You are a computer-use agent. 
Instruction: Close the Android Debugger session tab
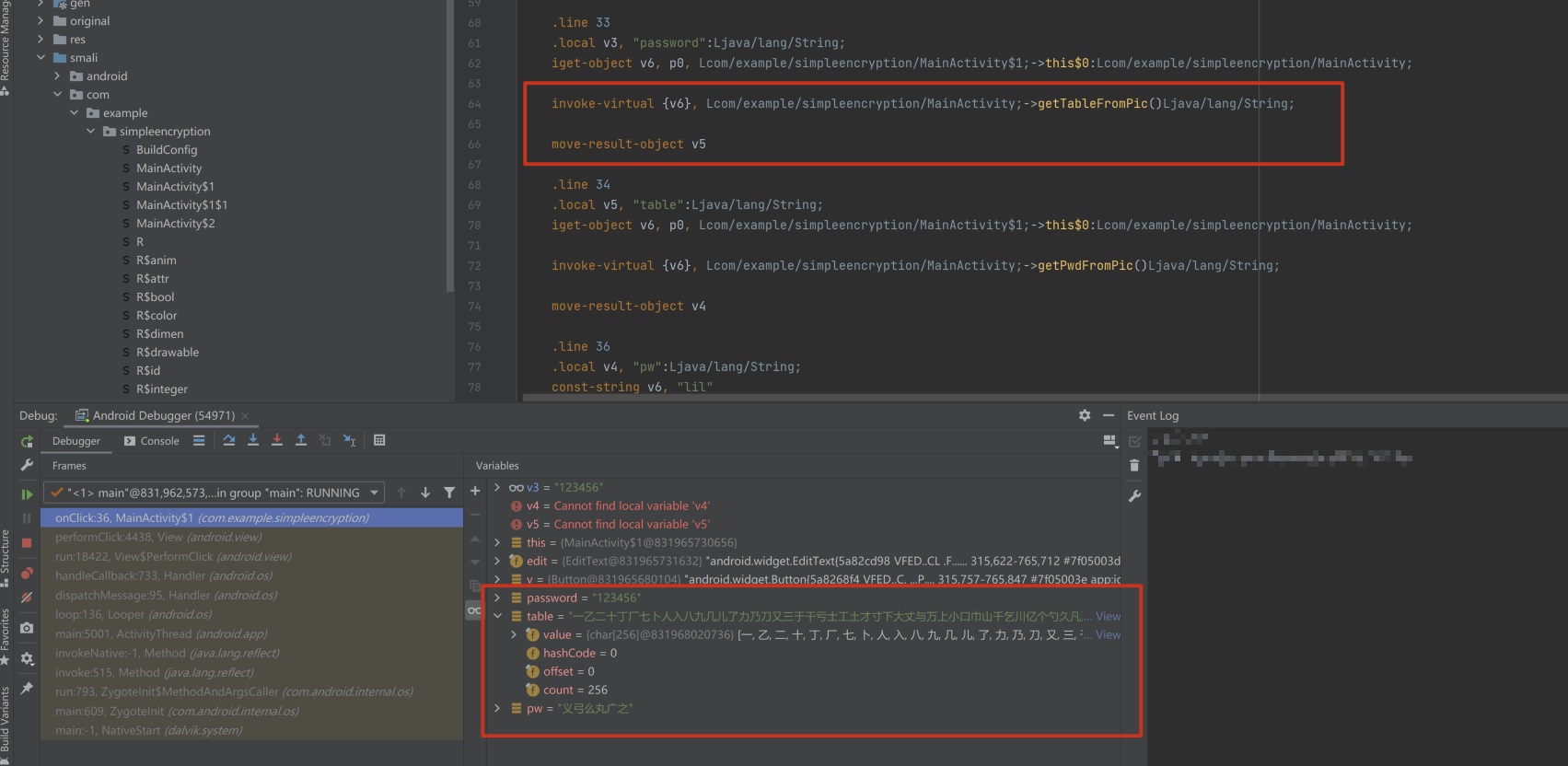click(245, 416)
